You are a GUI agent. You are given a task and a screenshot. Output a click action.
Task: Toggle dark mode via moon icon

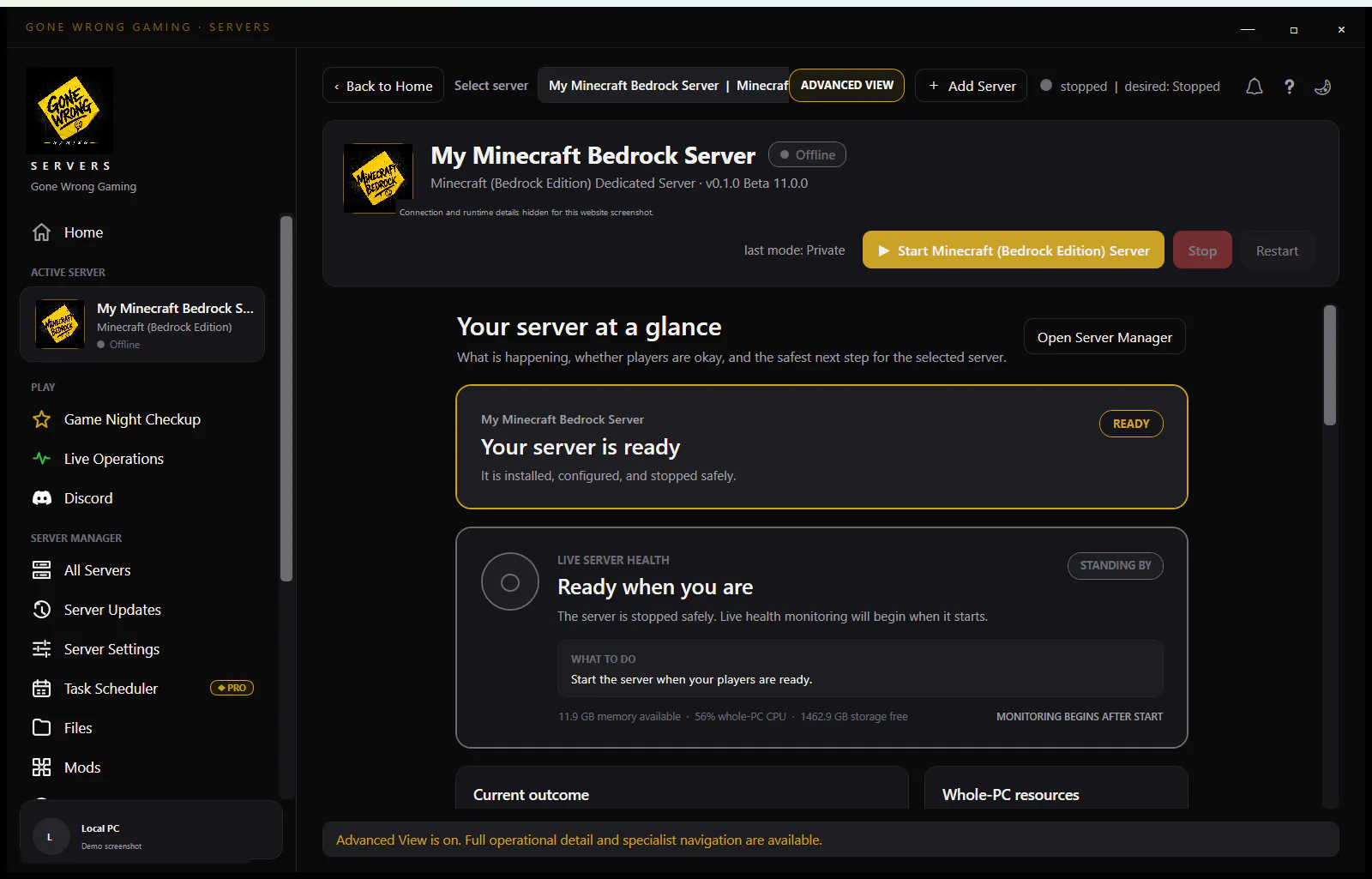coord(1323,87)
